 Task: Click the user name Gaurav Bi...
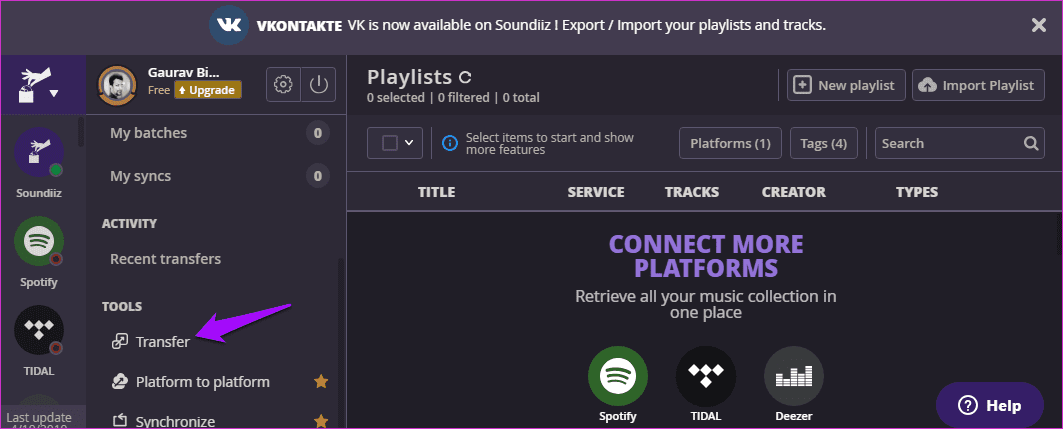183,73
